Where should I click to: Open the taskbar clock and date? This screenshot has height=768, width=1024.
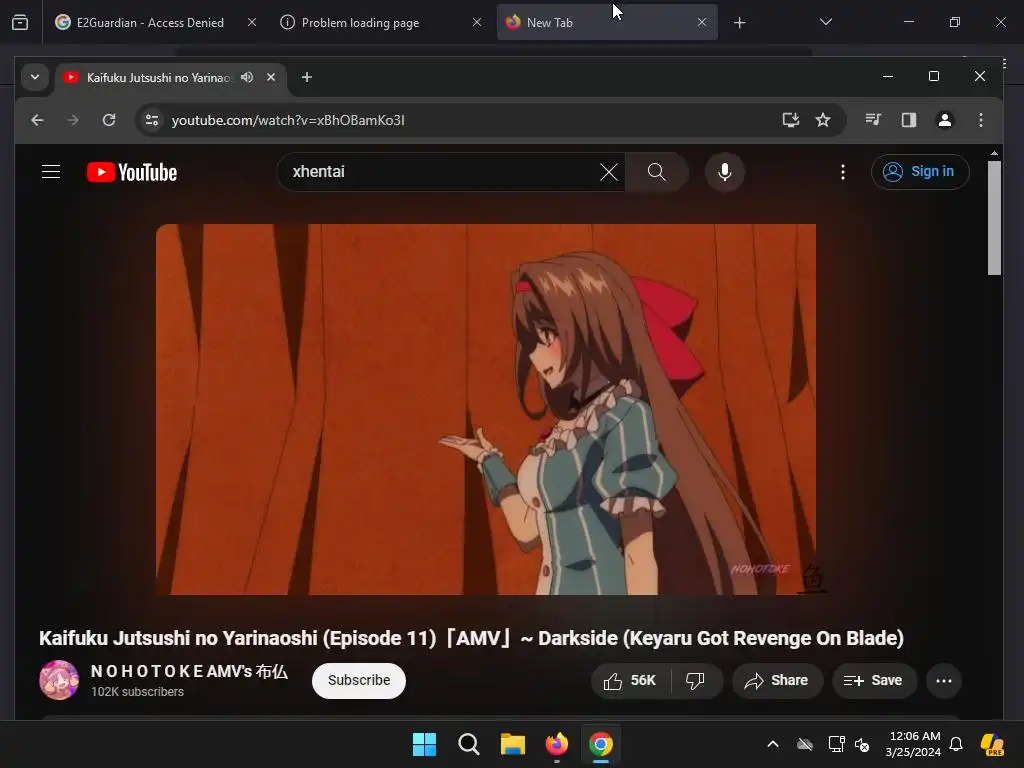tap(913, 744)
